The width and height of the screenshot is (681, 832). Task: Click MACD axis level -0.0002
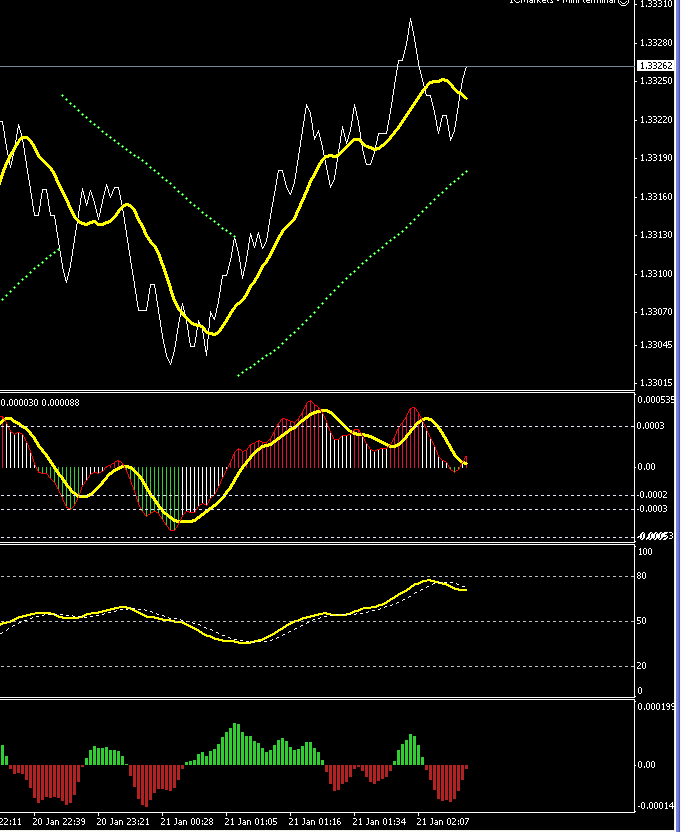652,495
